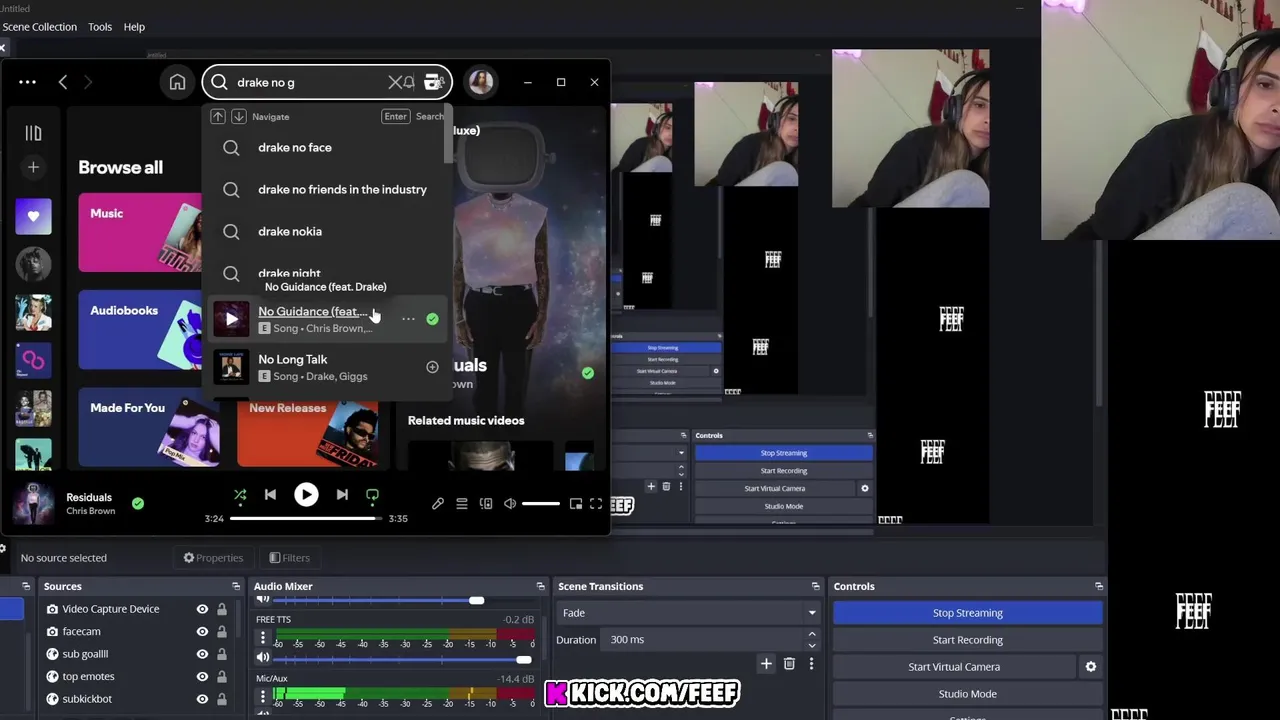This screenshot has height=720, width=1280.
Task: Open OBS Scene Collection menu
Action: click(x=40, y=27)
